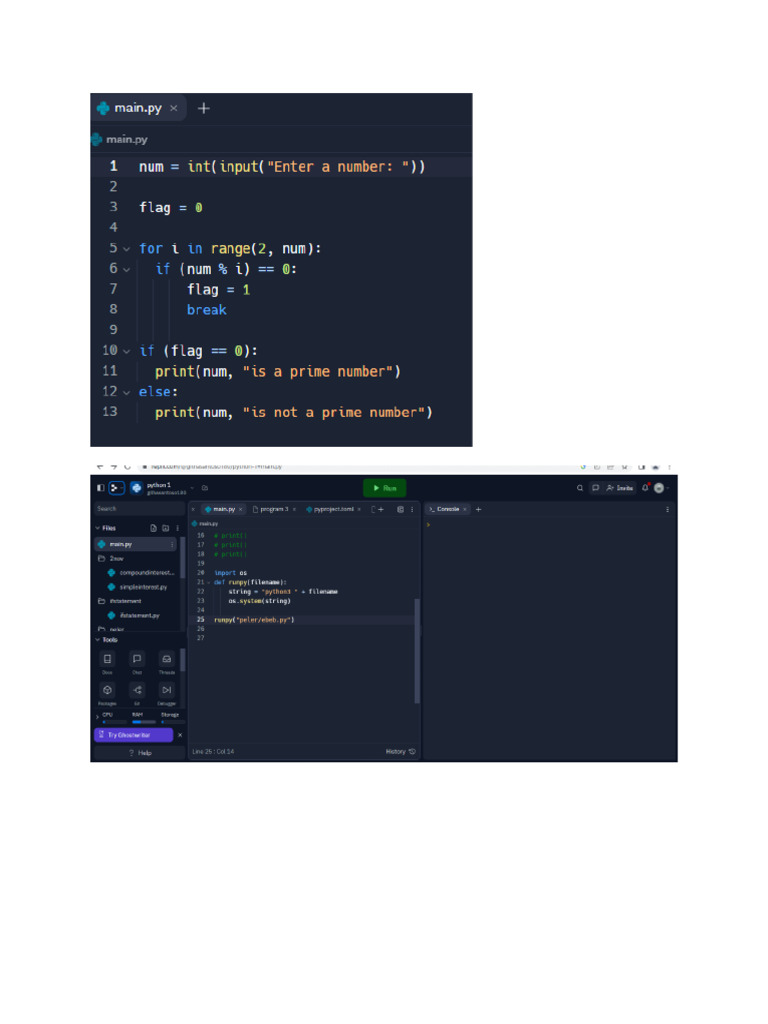
Task: Close the pyproject.toml tab
Action: [x=359, y=509]
